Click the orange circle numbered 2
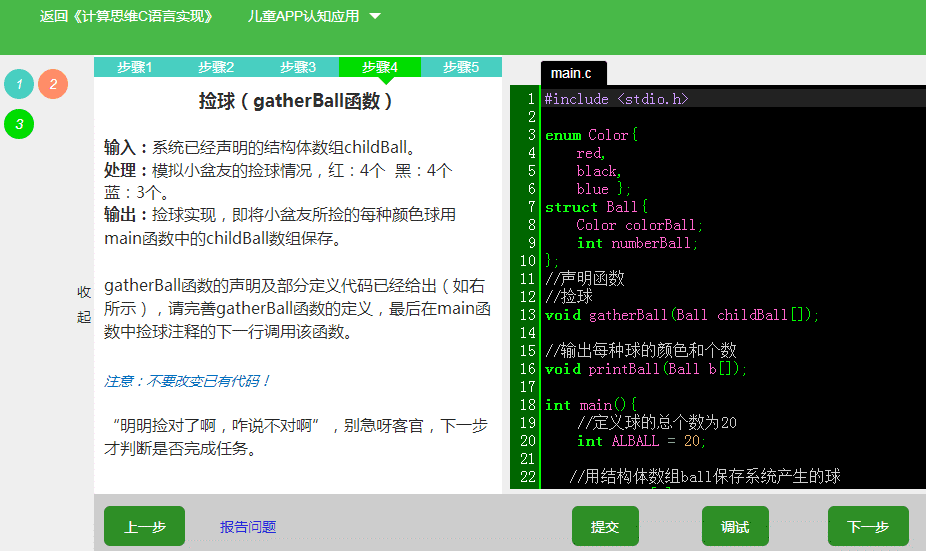 point(53,84)
